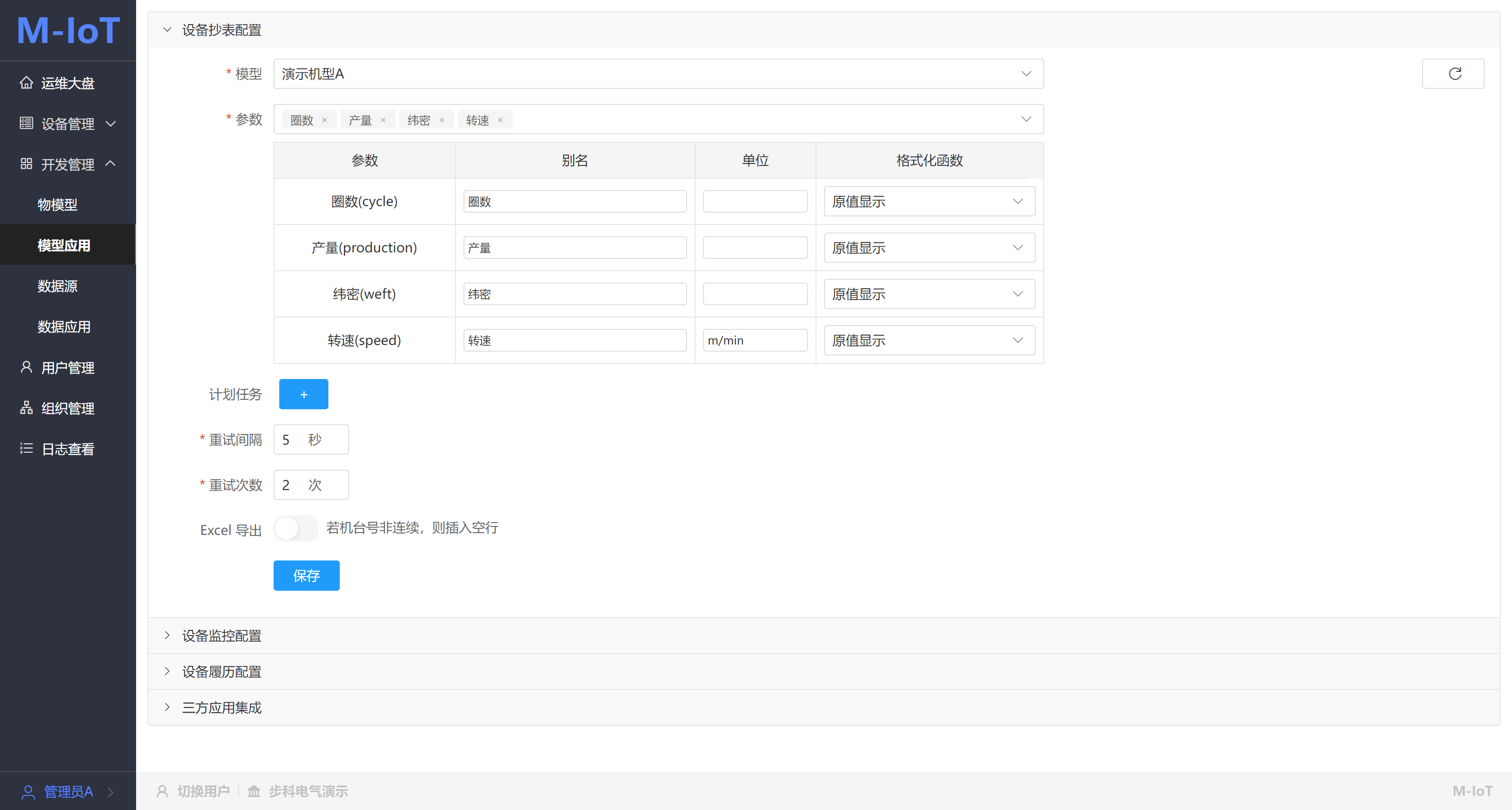Screen dimensions: 1512x810
Task: Remove the 圈数 parameter tag
Action: [325, 121]
